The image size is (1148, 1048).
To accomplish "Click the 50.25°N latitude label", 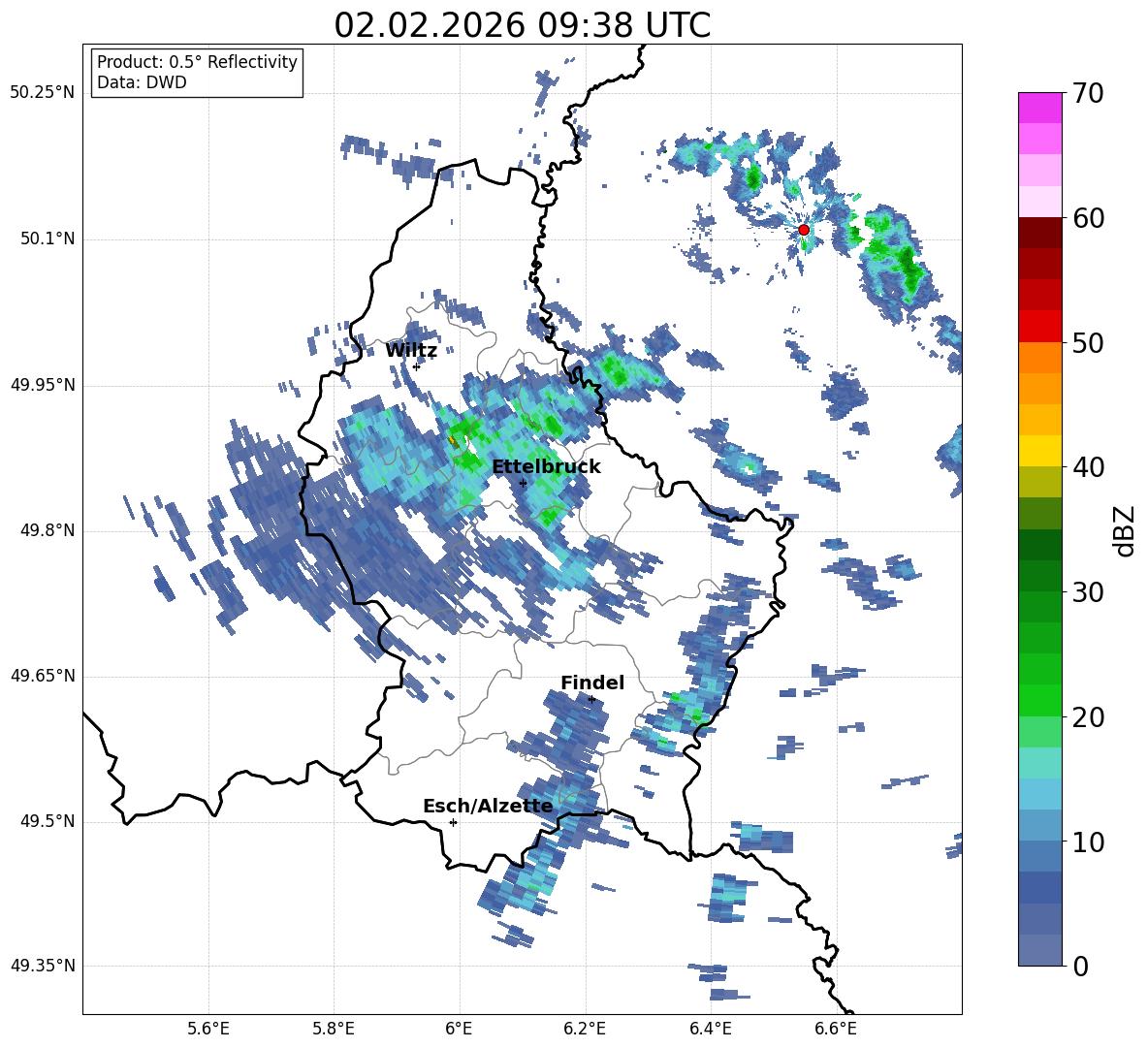I will point(43,93).
